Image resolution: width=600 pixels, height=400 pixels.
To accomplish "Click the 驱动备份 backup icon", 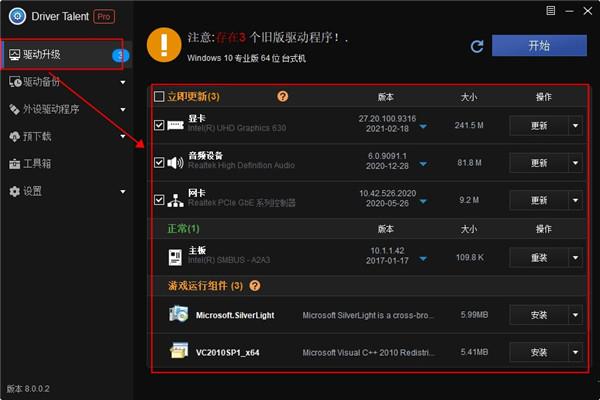I will pos(15,82).
